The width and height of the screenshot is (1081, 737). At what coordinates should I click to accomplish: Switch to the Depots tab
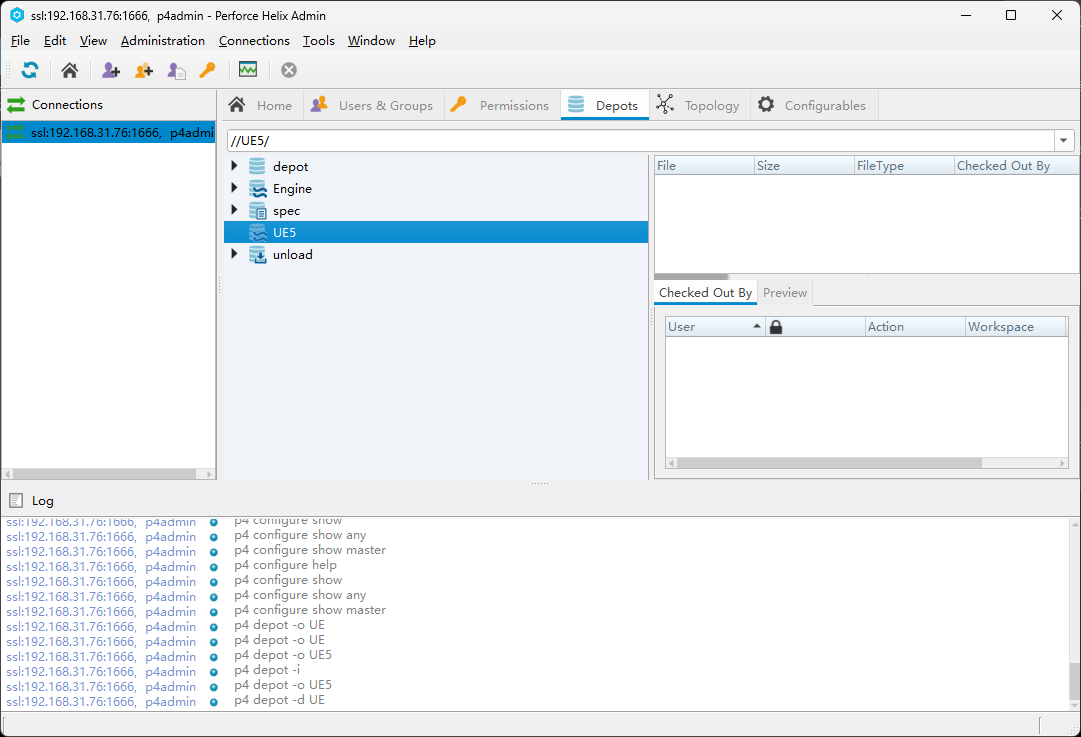605,105
